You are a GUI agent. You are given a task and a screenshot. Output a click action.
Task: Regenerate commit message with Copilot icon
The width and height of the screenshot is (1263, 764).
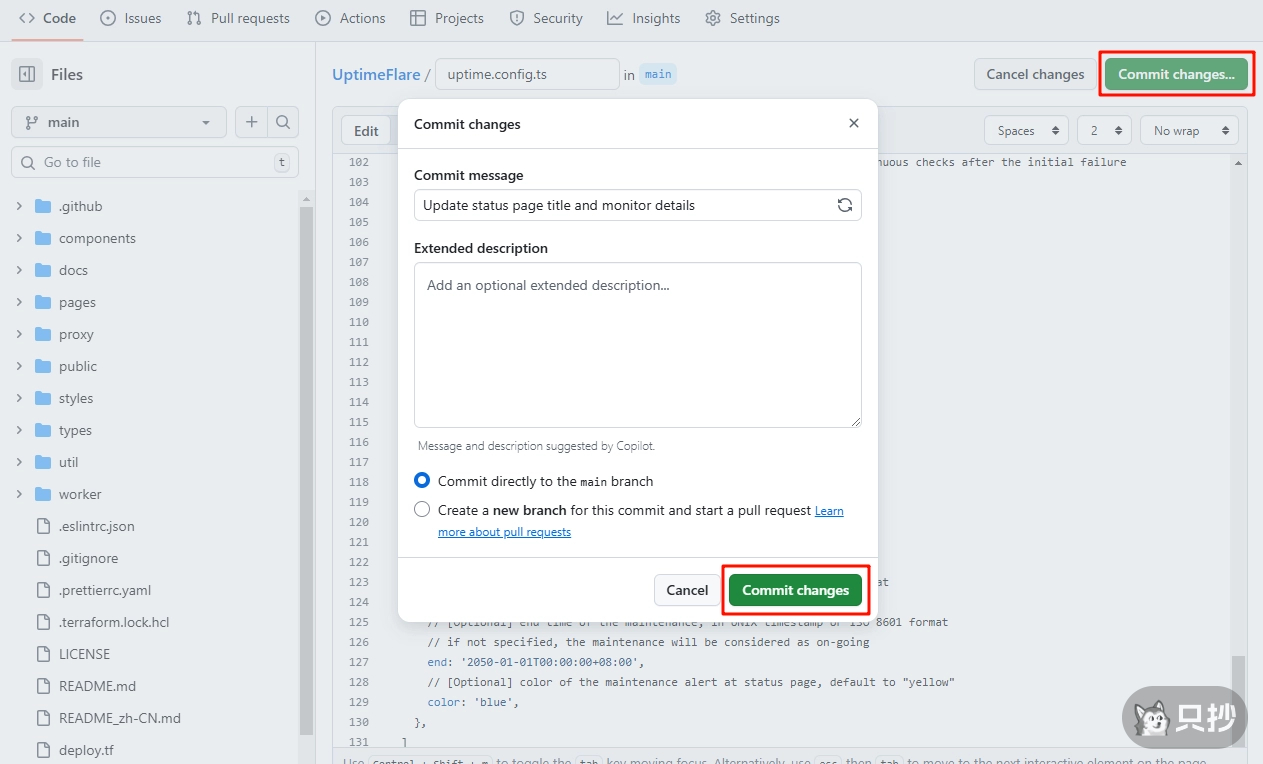coord(845,205)
